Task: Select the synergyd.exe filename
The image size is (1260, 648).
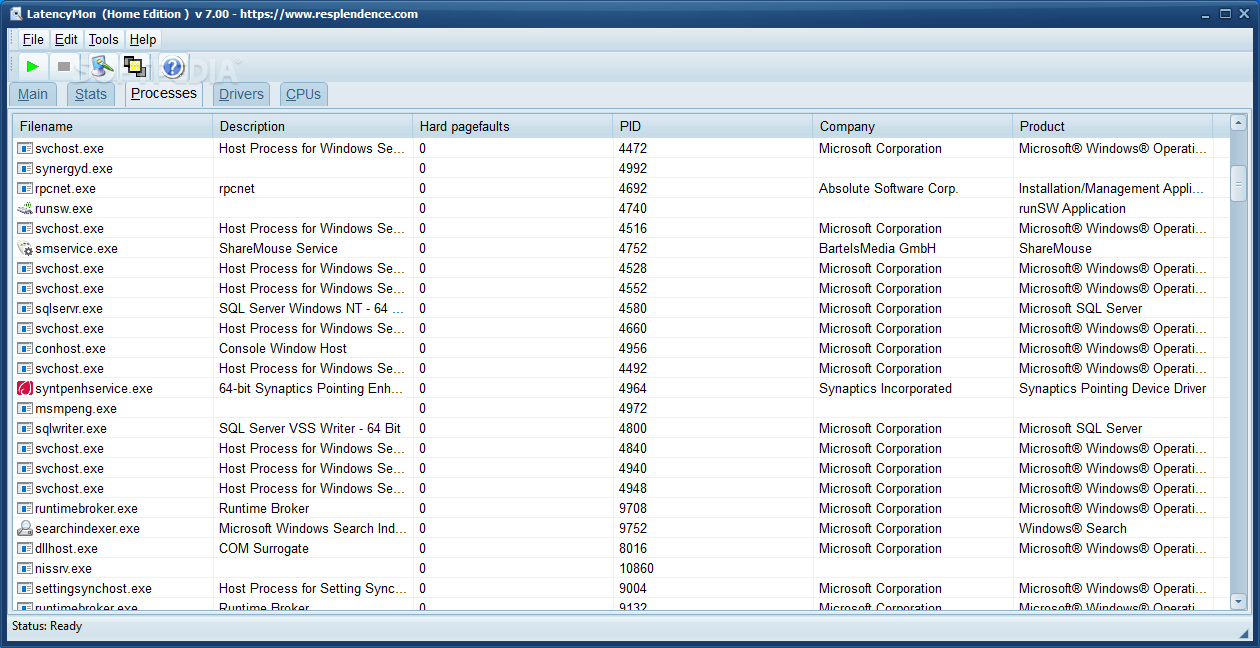Action: click(74, 168)
